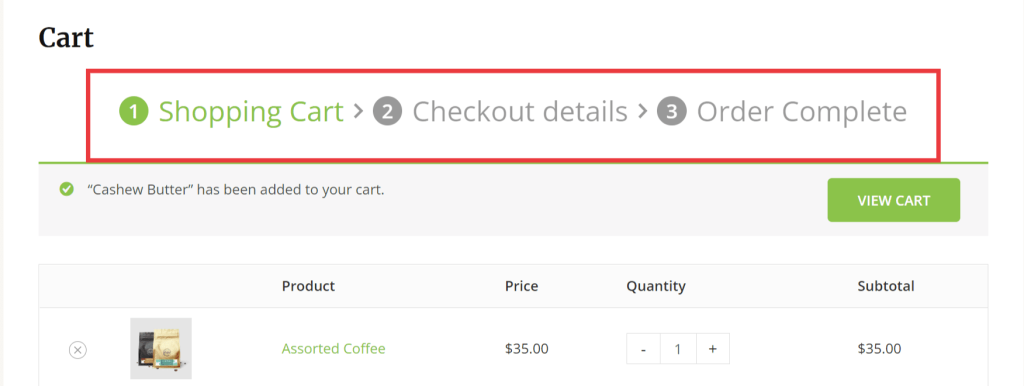Click the Product column header
This screenshot has width=1024, height=386.
point(308,286)
